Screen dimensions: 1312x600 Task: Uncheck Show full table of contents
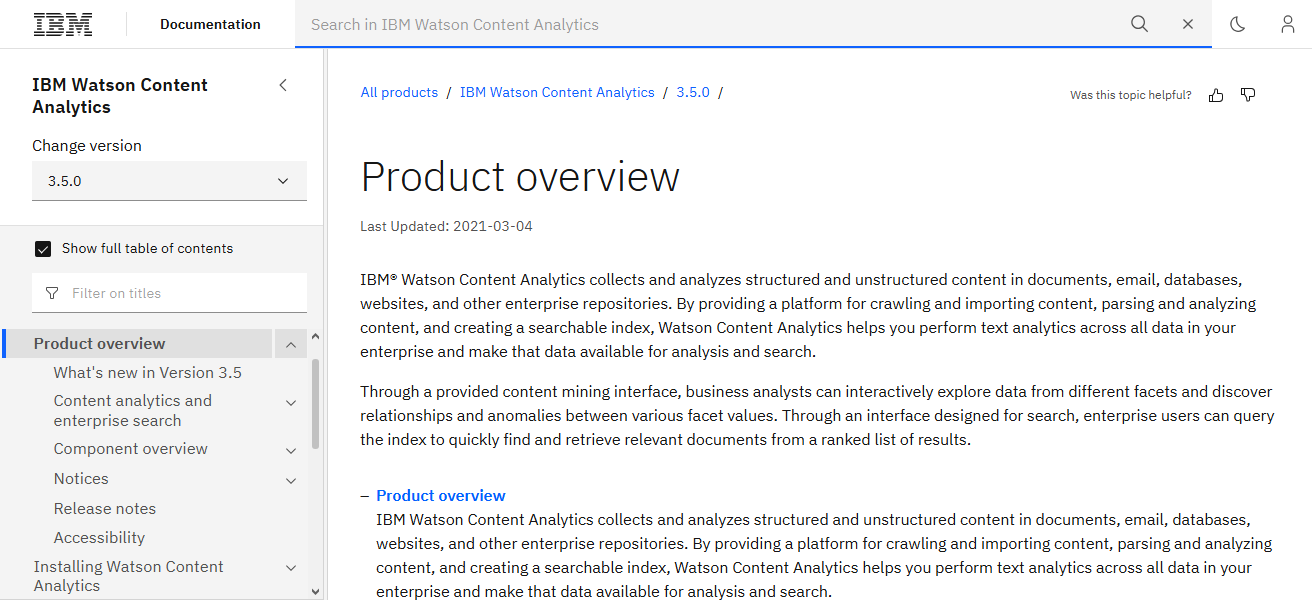point(42,248)
